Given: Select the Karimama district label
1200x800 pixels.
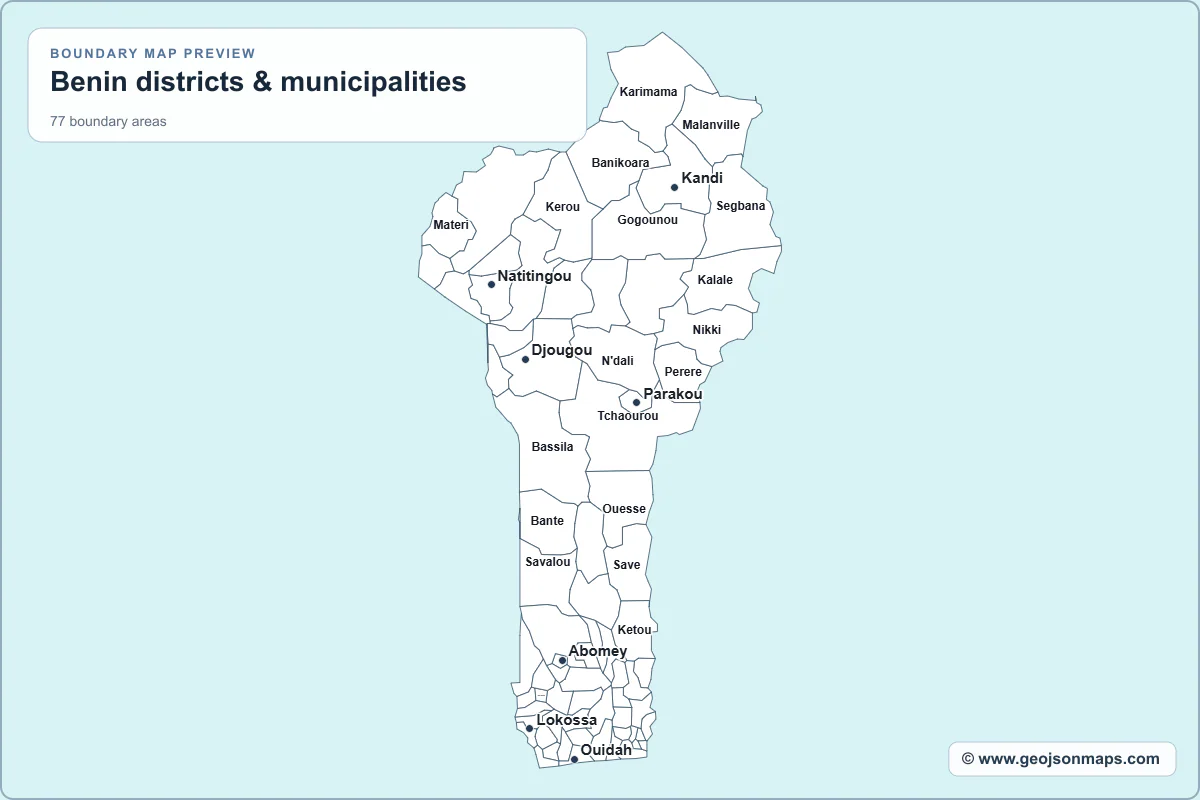Looking at the screenshot, I should click(x=648, y=92).
